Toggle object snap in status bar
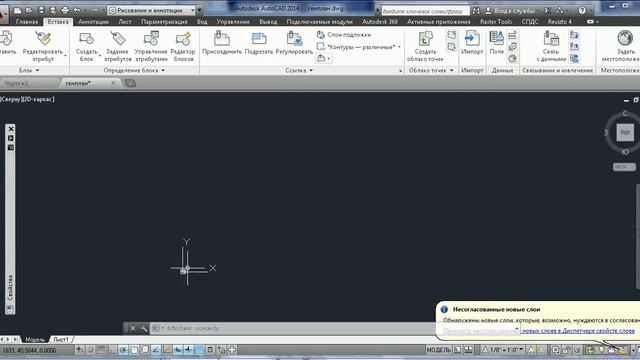Screen dimensions: 640x360 point(134,350)
